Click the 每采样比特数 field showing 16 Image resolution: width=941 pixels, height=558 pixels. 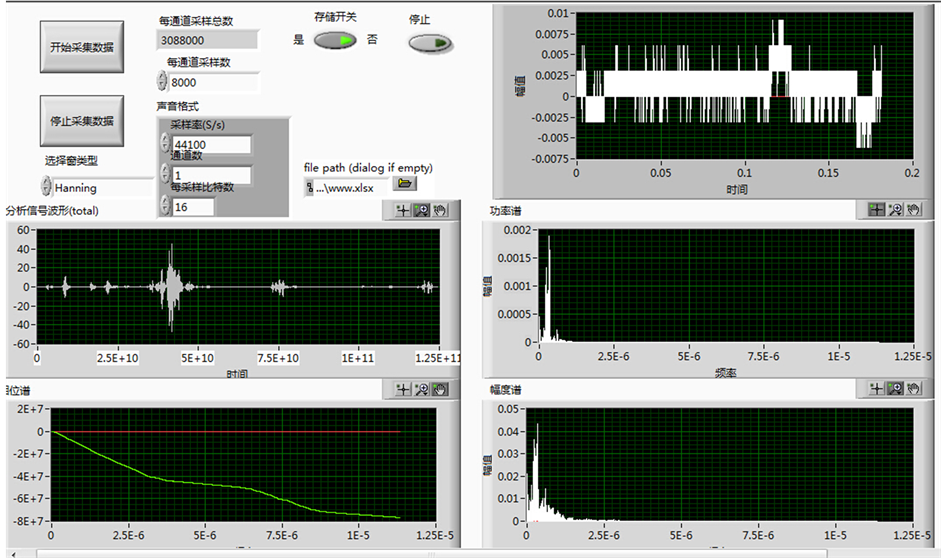193,207
